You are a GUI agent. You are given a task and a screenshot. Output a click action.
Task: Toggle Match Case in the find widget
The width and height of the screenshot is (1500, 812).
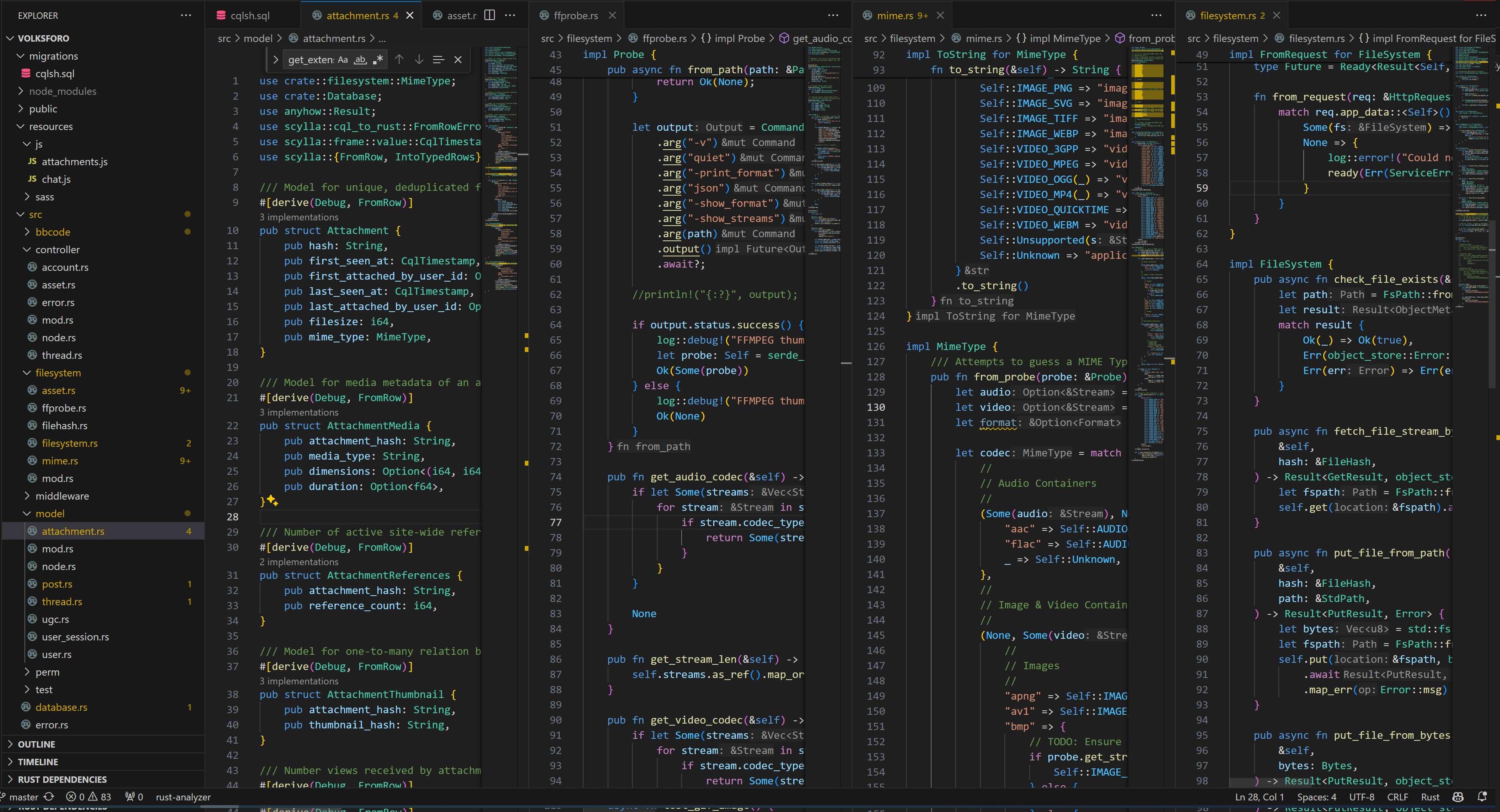click(x=342, y=60)
